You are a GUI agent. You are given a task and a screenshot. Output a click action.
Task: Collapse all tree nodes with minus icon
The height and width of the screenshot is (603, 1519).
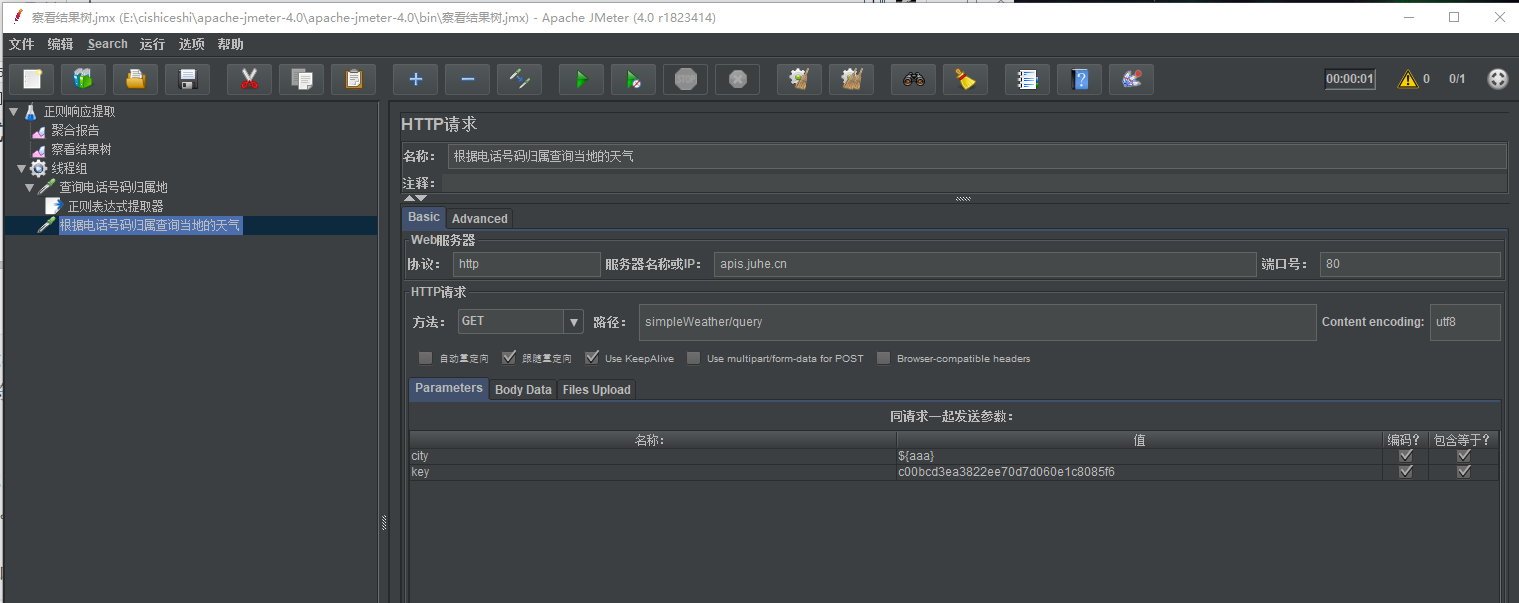tap(467, 79)
